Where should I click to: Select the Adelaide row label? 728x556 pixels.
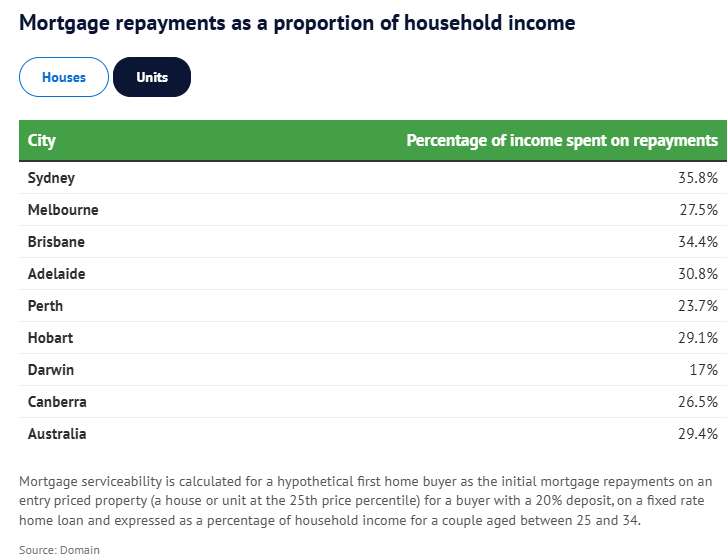click(x=57, y=274)
